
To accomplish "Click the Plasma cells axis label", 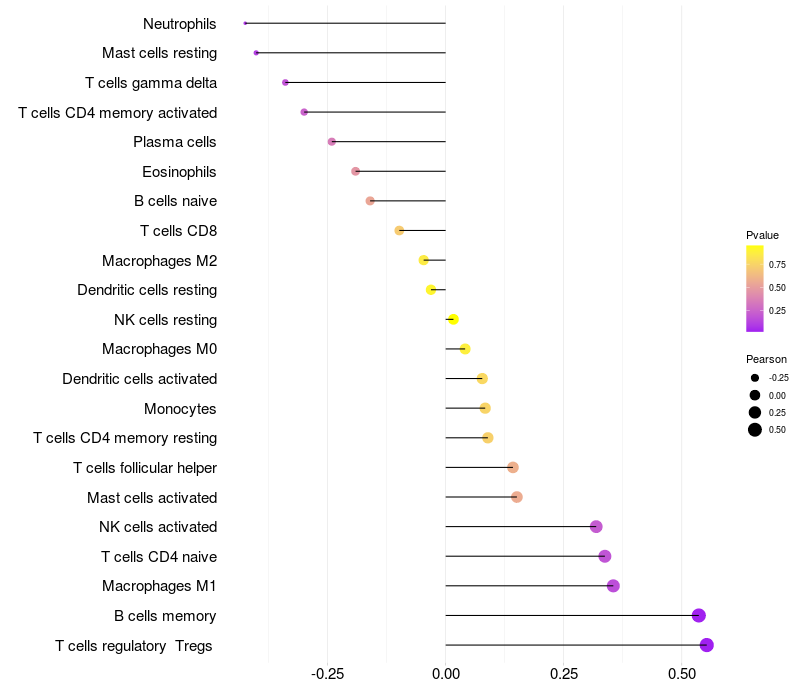I will [x=175, y=142].
